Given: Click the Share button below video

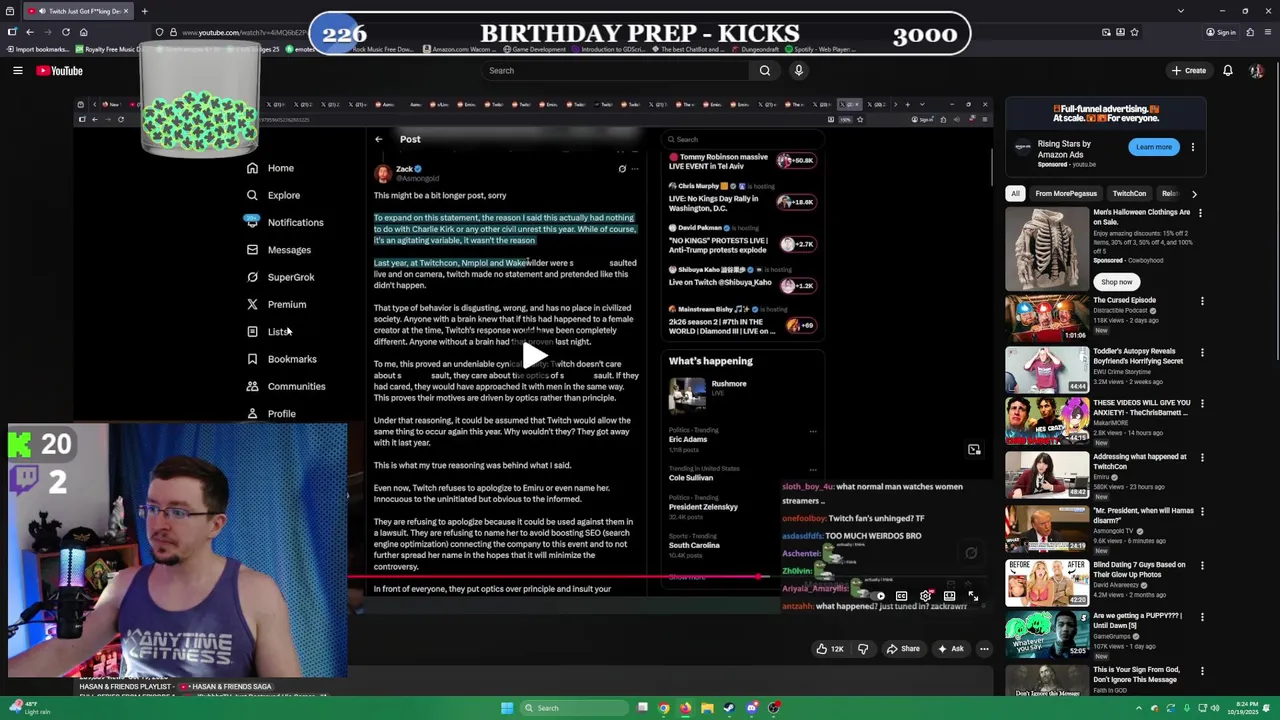Looking at the screenshot, I should [x=903, y=649].
